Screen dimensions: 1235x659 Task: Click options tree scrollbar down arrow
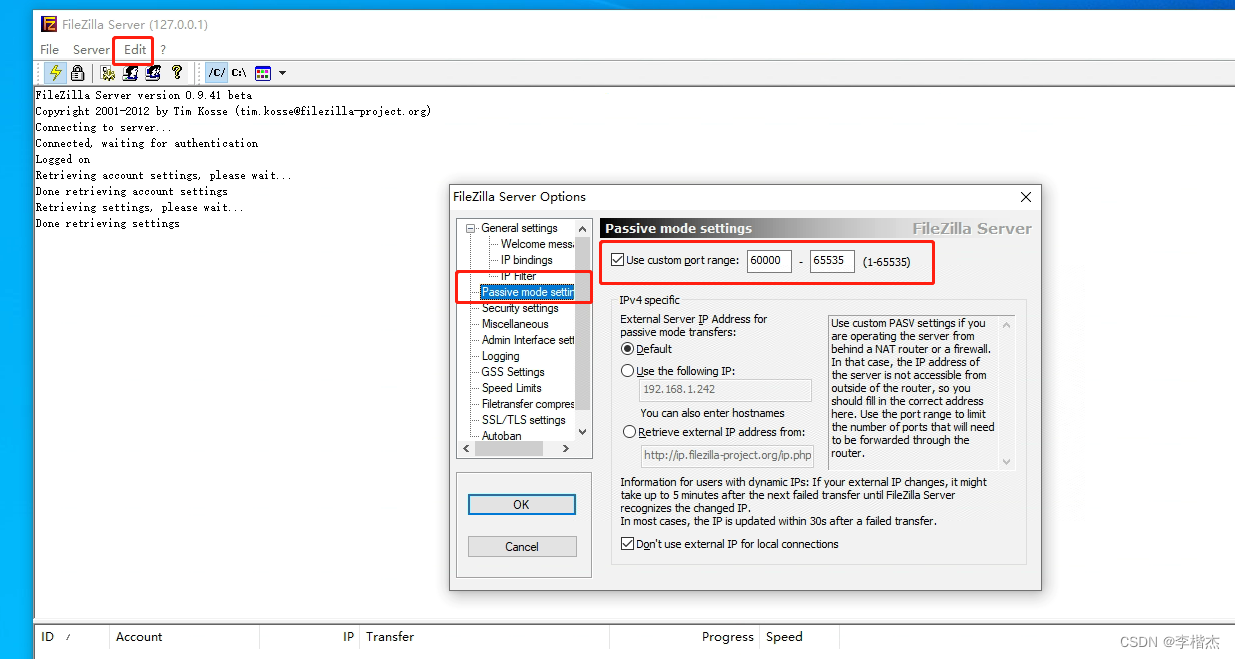pyautogui.click(x=583, y=432)
